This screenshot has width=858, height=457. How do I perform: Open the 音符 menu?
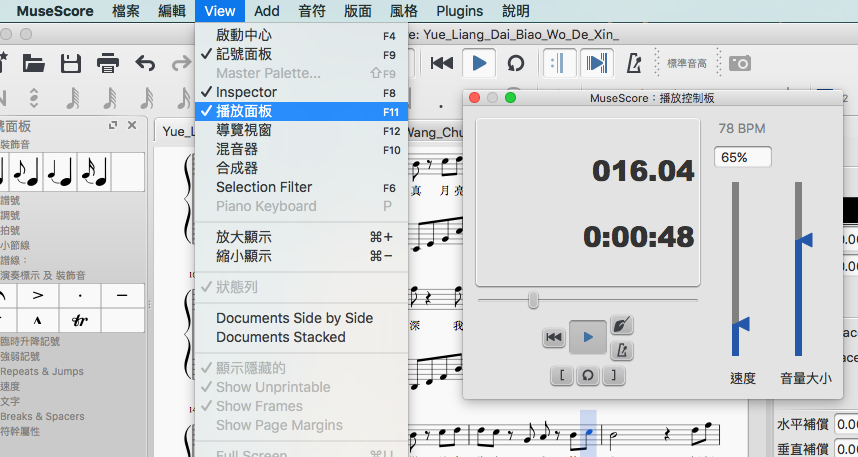pos(312,11)
